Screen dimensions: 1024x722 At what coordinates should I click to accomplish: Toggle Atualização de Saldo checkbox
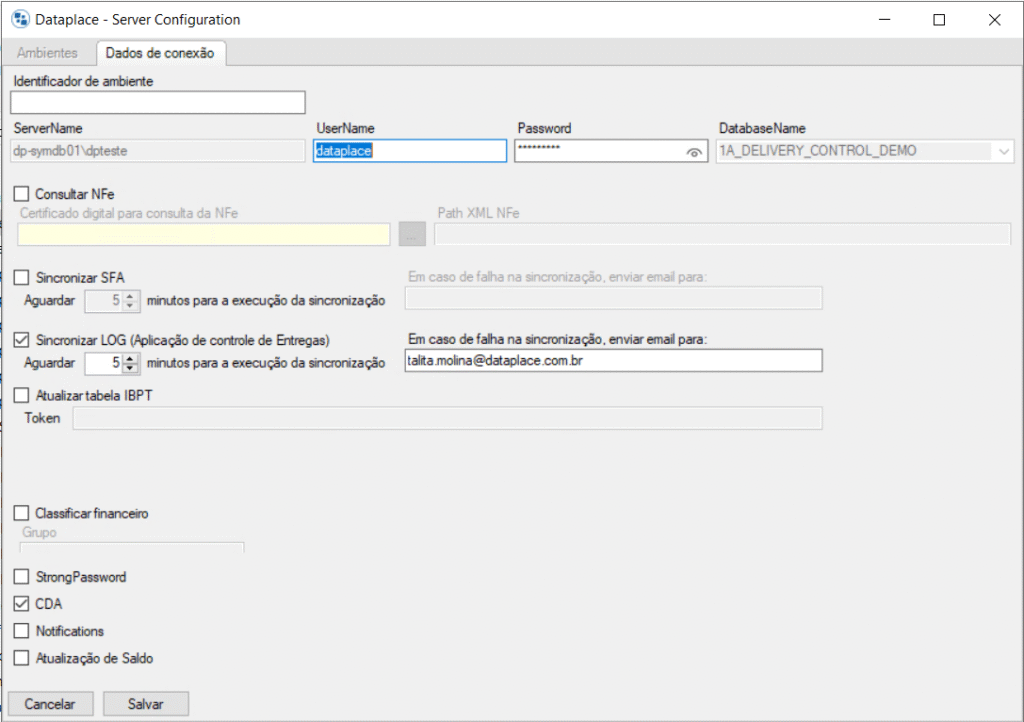coord(22,658)
